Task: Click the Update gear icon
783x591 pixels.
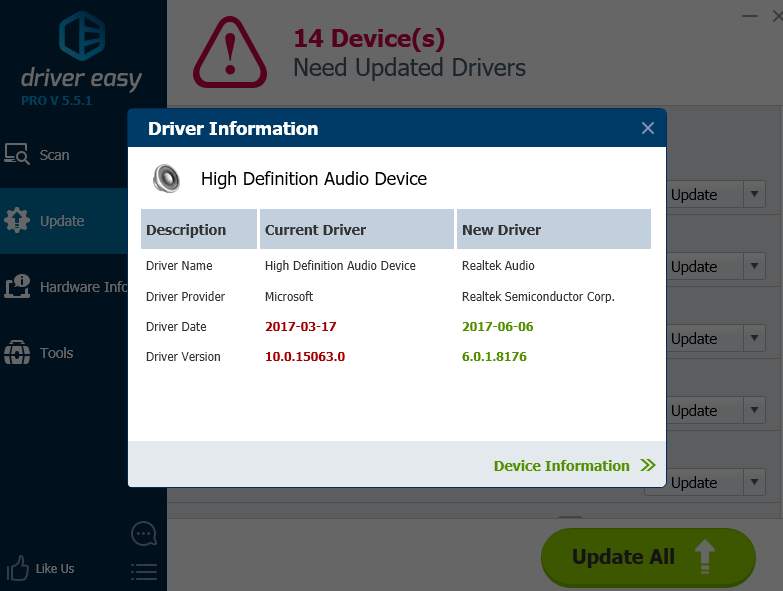Action: coord(17,220)
